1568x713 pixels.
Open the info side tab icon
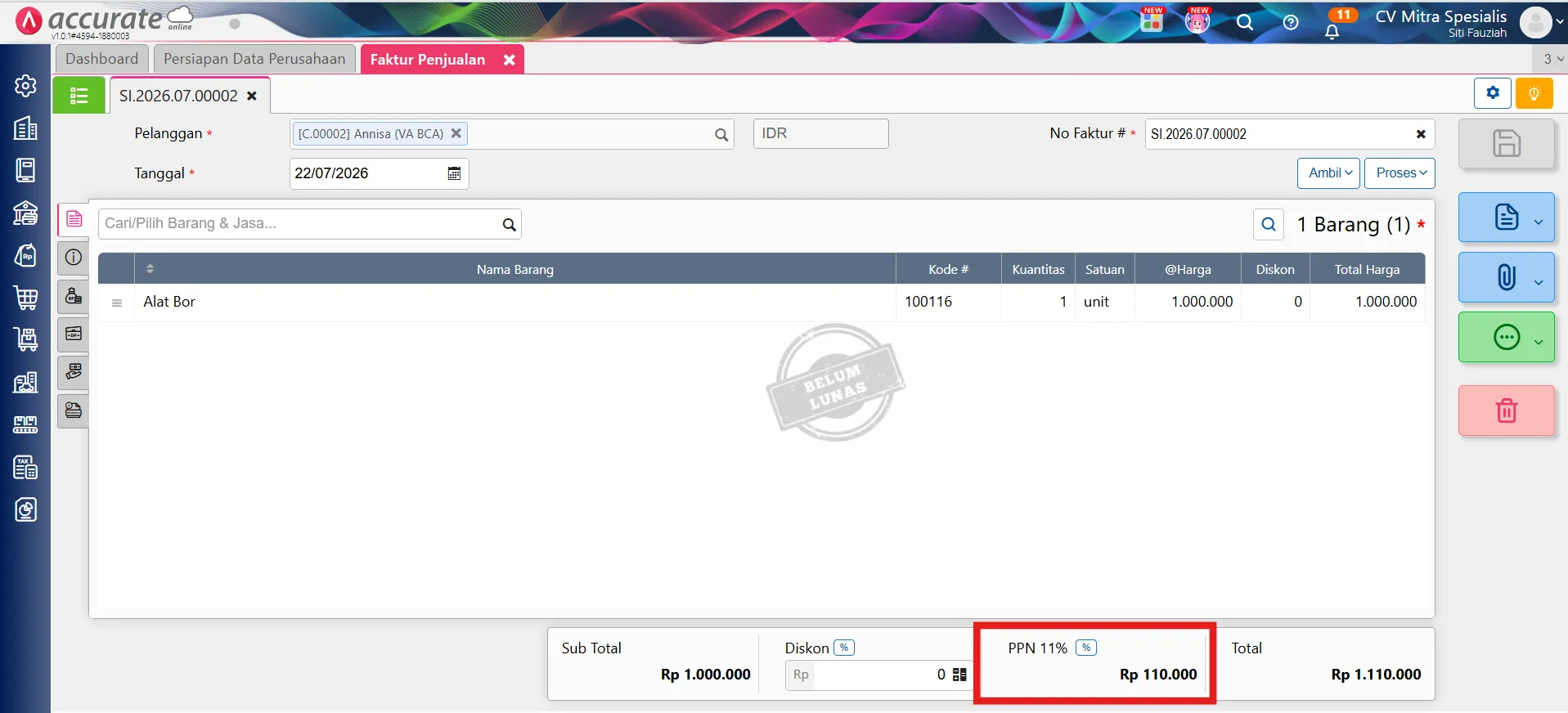[x=74, y=258]
